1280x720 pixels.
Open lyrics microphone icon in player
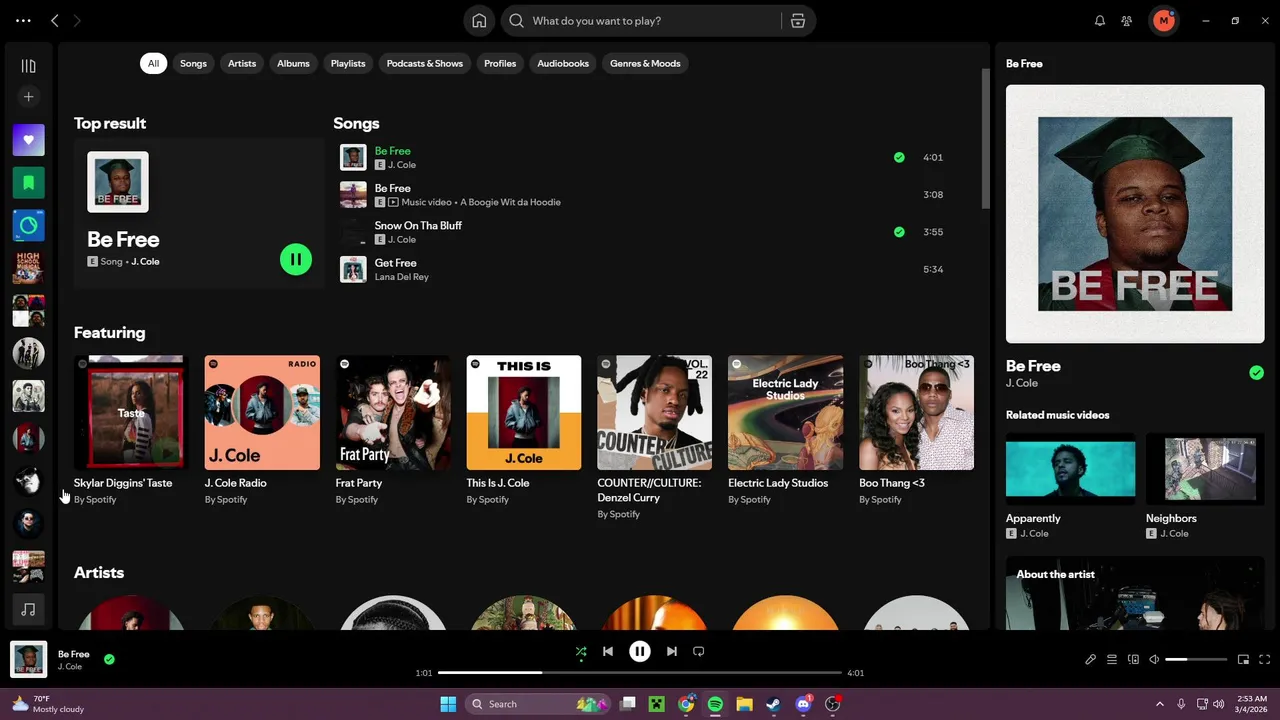(1091, 660)
